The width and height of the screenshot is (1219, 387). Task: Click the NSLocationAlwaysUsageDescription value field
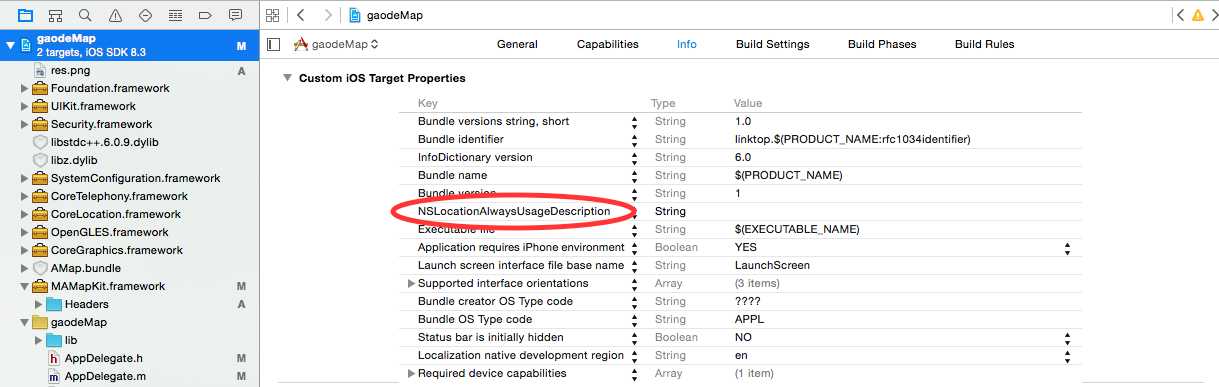[x=902, y=211]
